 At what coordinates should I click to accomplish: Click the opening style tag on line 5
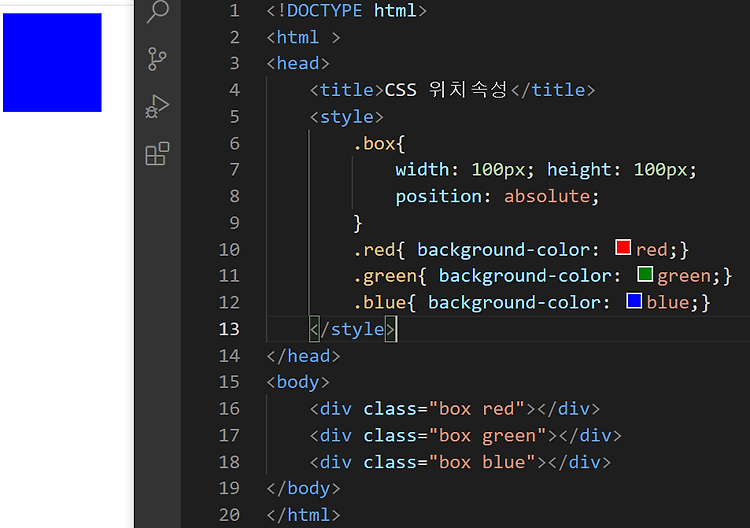(347, 117)
